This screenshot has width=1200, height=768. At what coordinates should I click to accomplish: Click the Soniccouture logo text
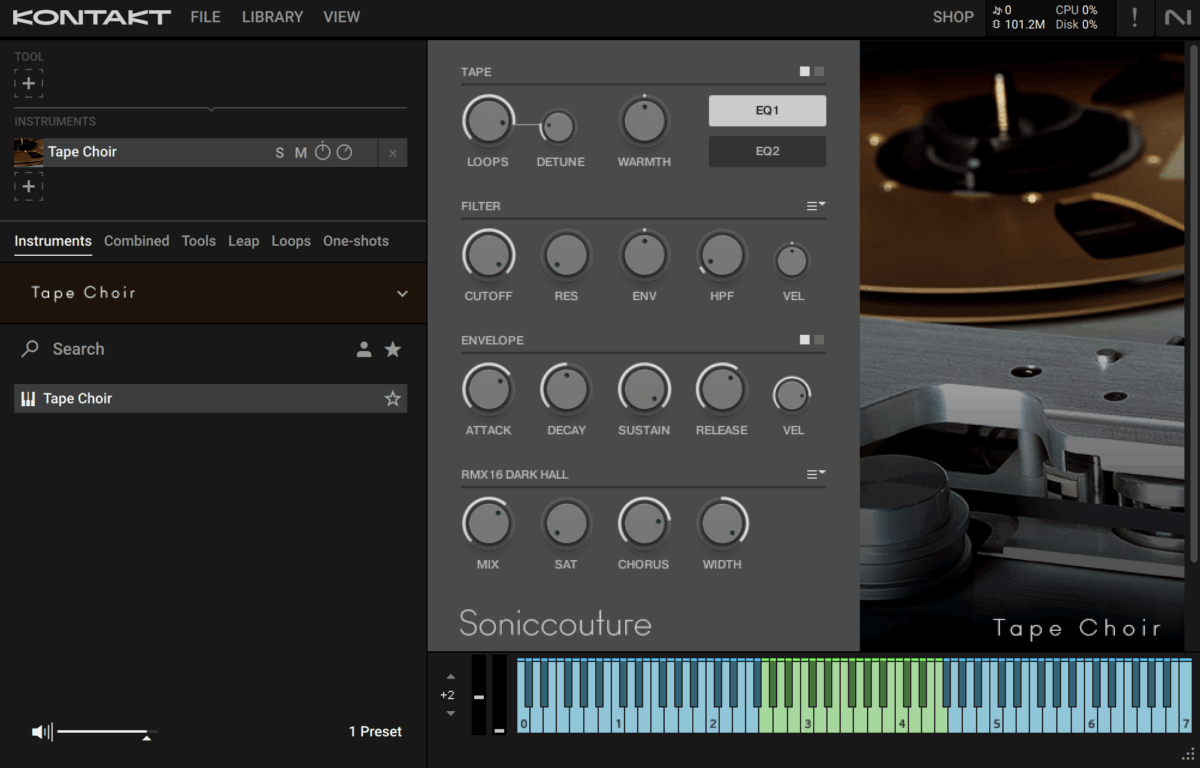pos(555,624)
